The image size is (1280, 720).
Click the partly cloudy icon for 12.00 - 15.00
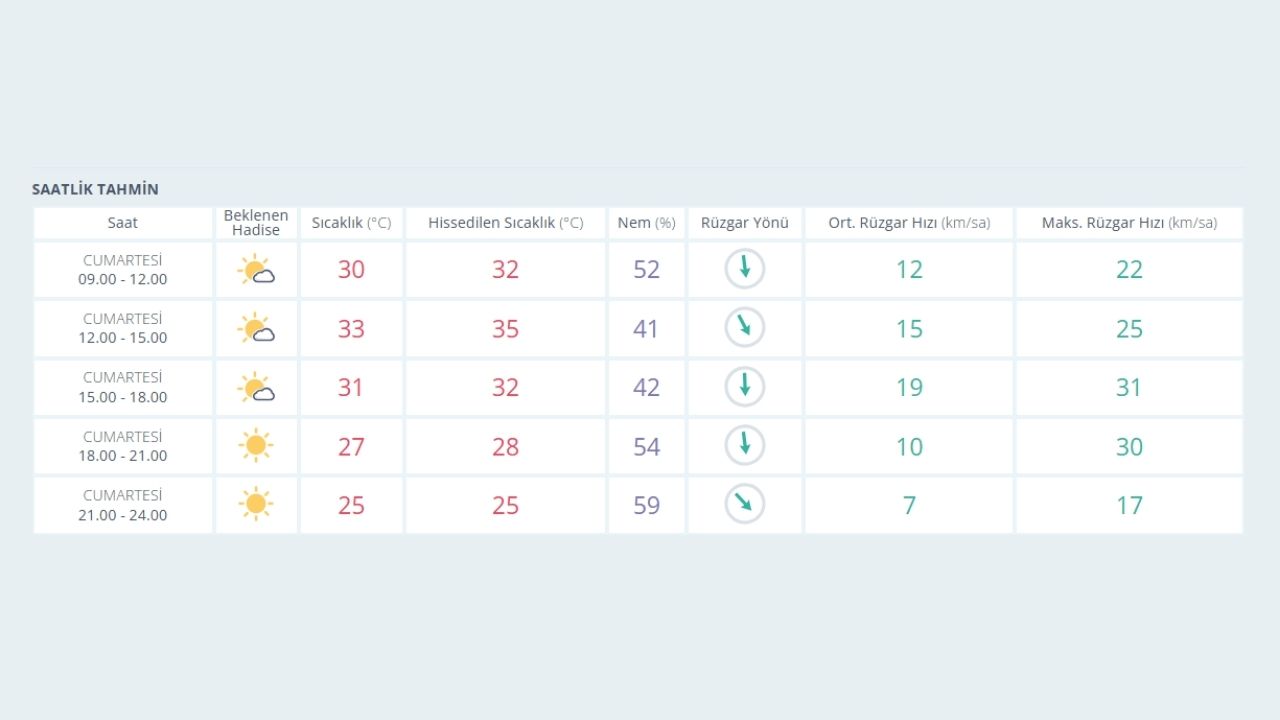[256, 329]
